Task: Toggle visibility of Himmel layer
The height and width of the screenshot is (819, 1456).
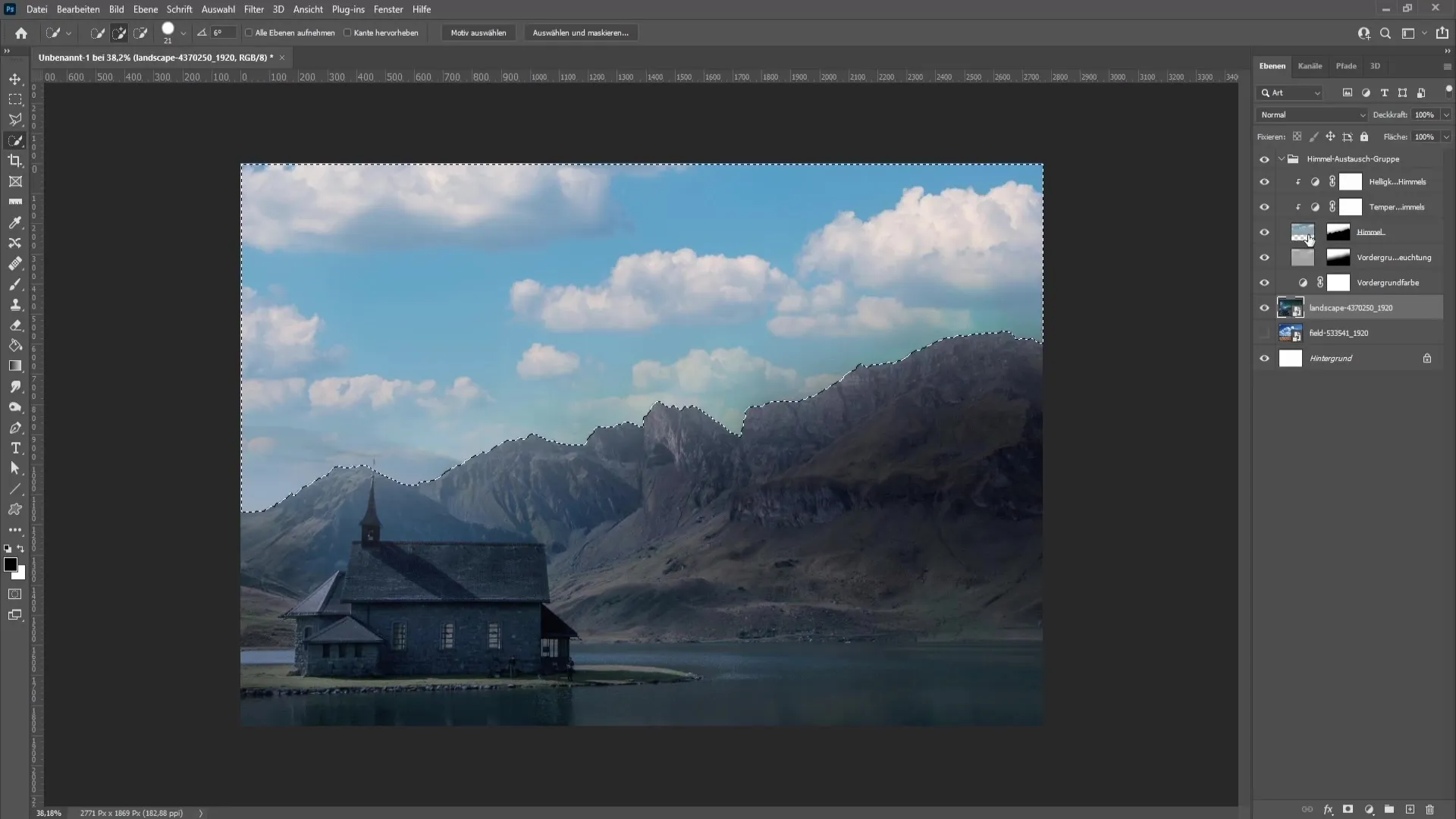Action: click(1265, 231)
